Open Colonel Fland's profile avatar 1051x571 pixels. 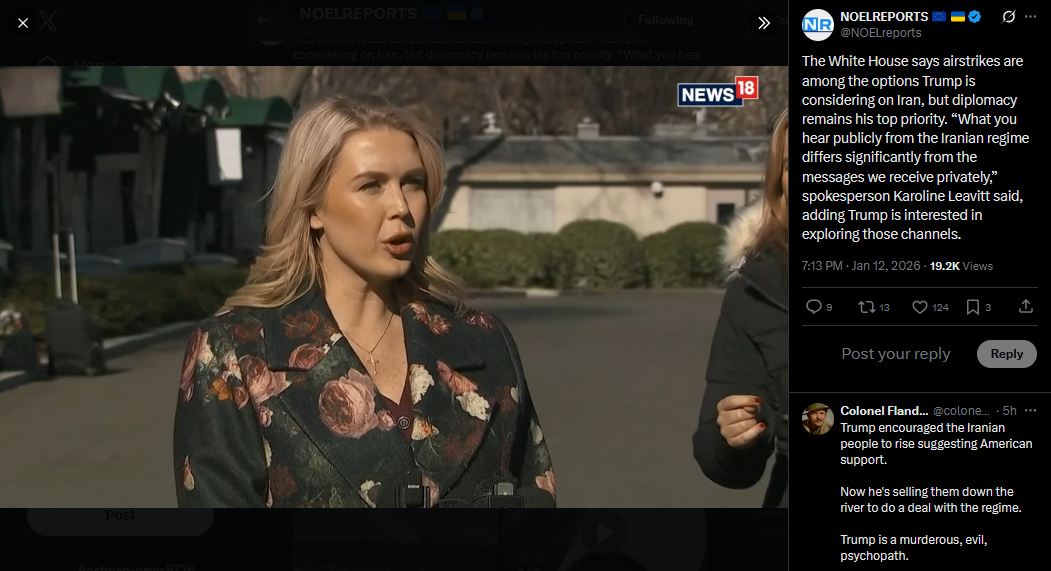pyautogui.click(x=818, y=420)
